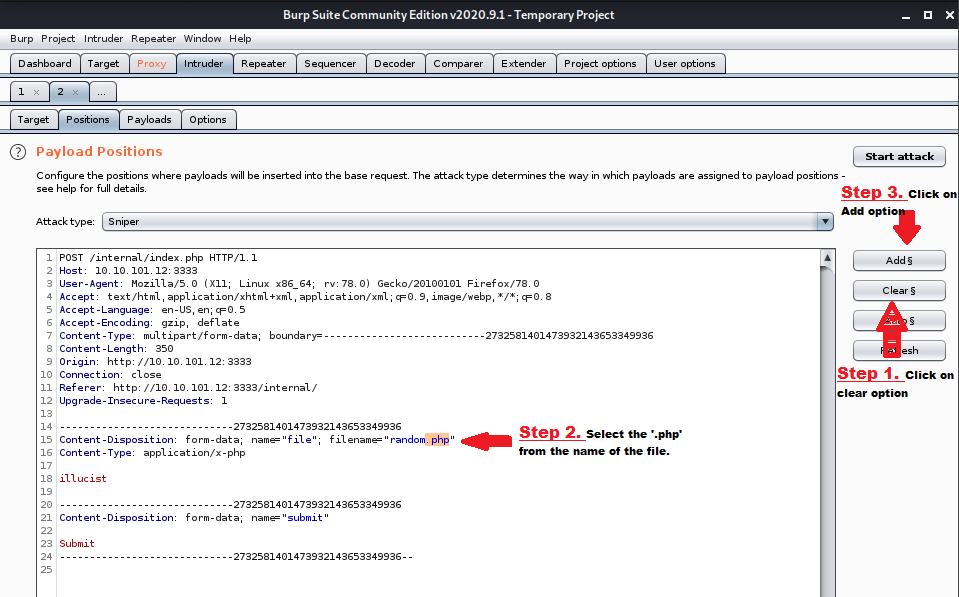Open the Attack type dropdown
Screen dimensions: 959x597
pos(468,221)
